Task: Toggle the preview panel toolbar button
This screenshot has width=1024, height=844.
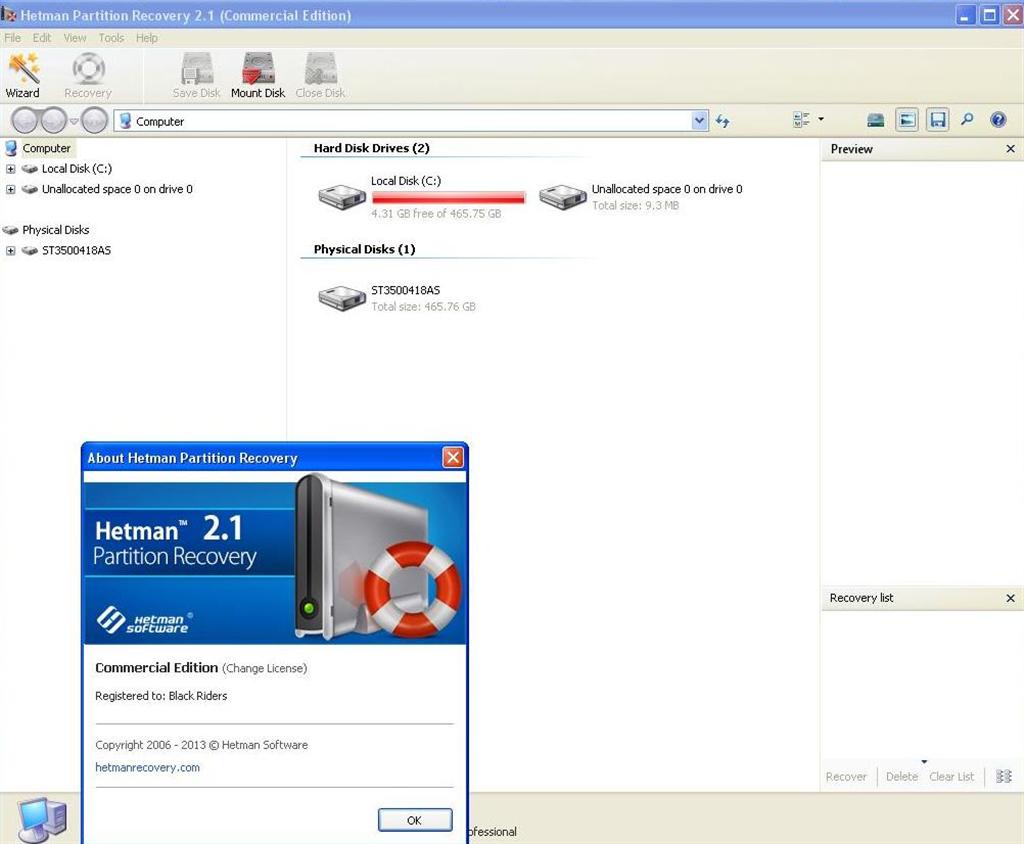Action: click(906, 120)
